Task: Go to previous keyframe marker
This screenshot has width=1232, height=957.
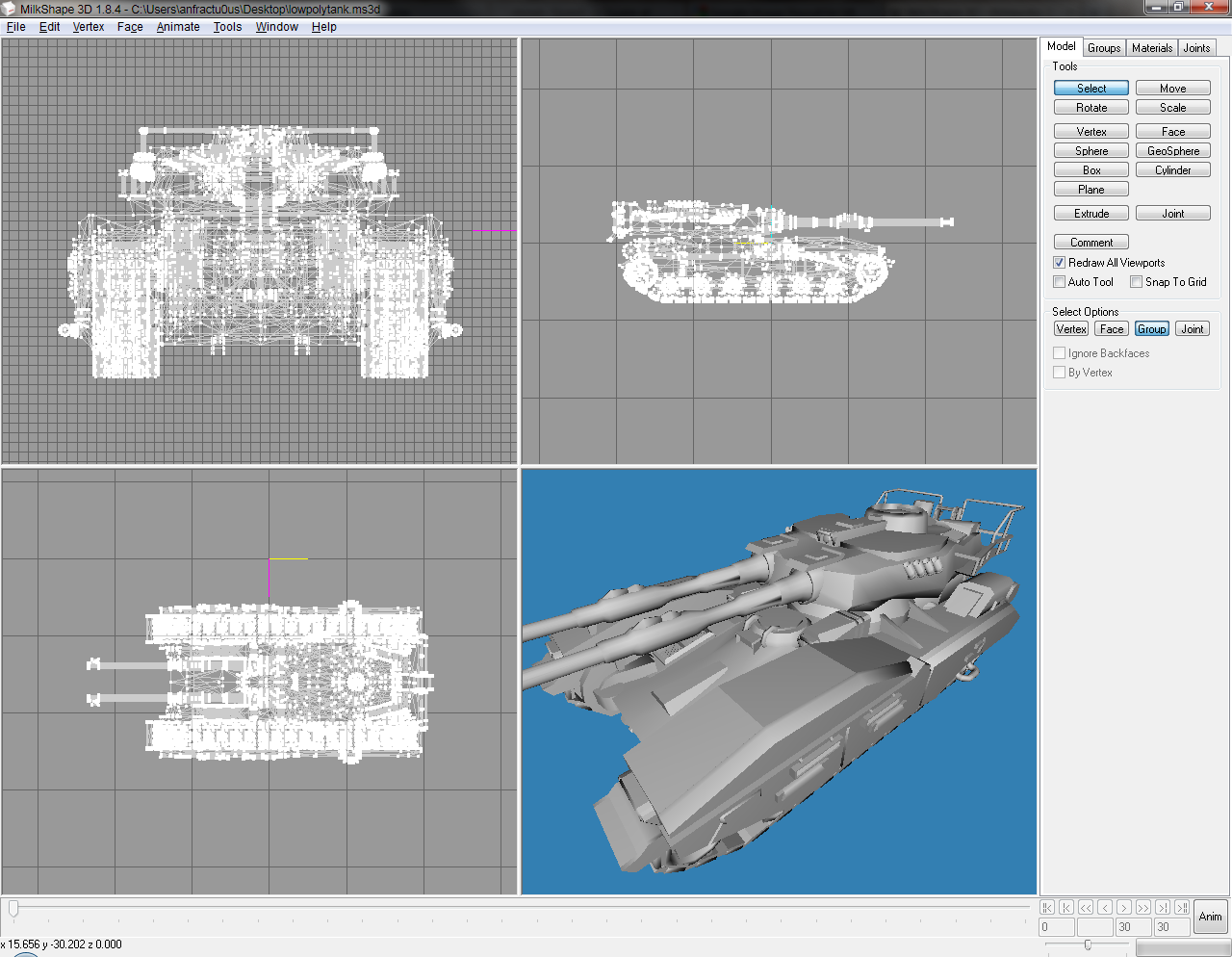Action: pyautogui.click(x=1065, y=907)
